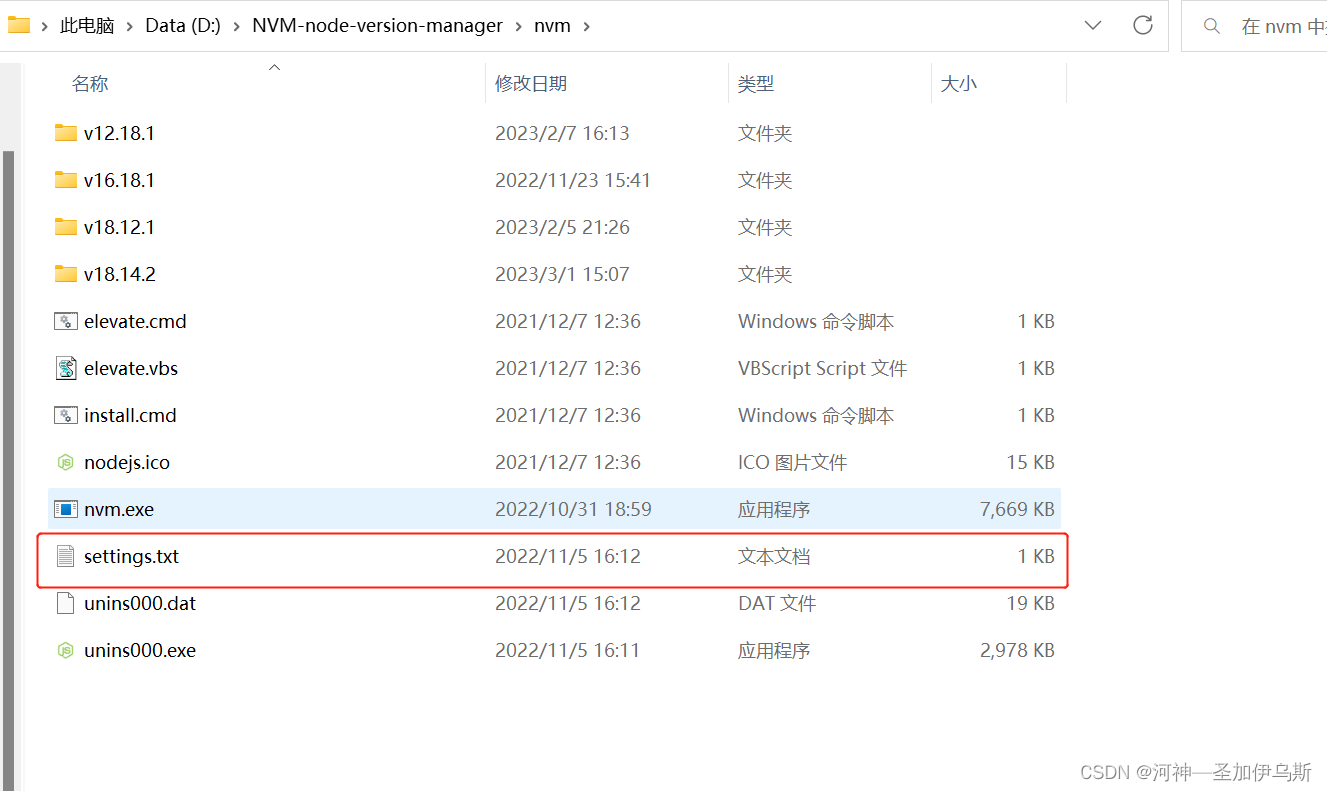Navigate to Data (D:) breadcrumb

(x=183, y=26)
